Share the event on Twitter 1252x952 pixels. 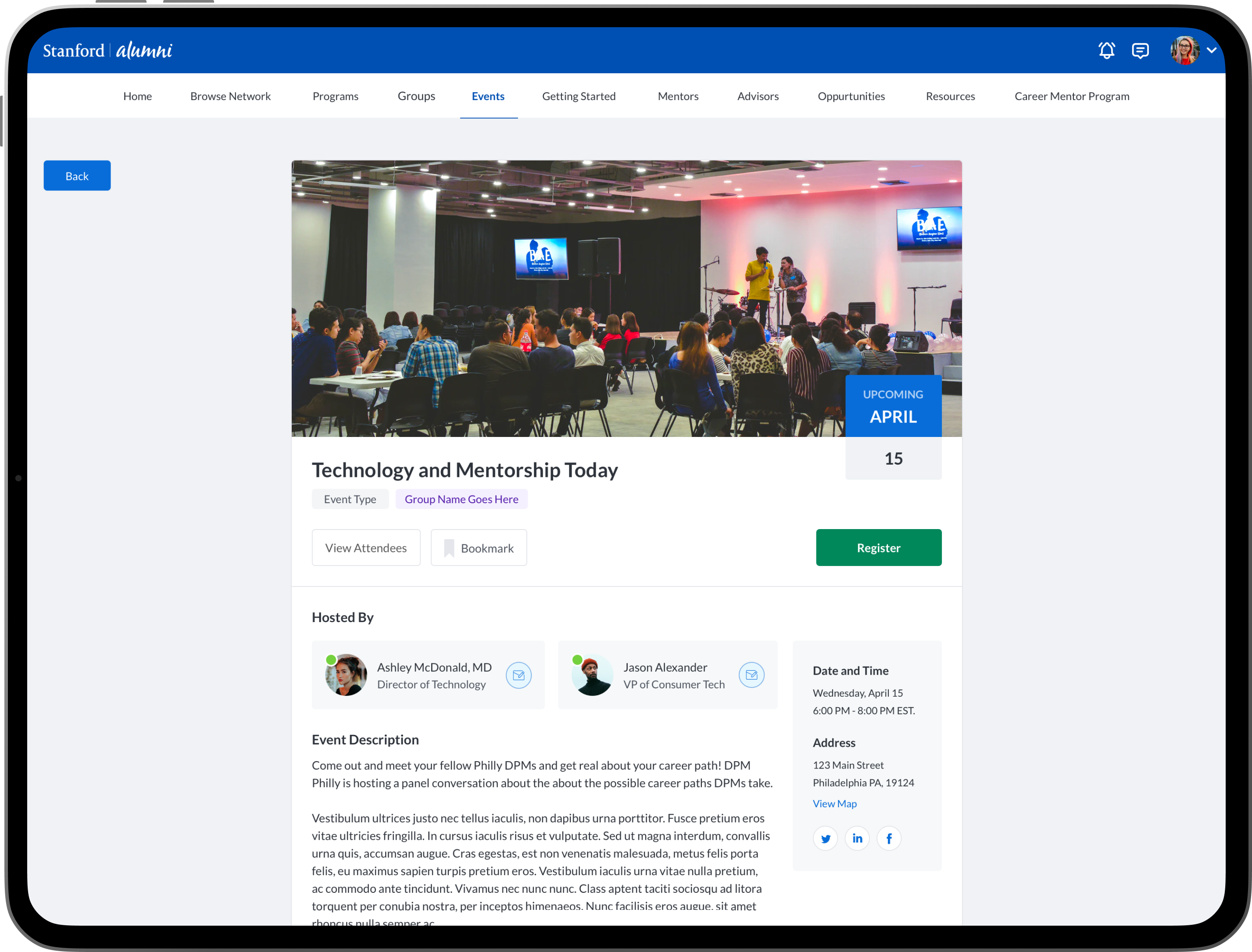[826, 838]
